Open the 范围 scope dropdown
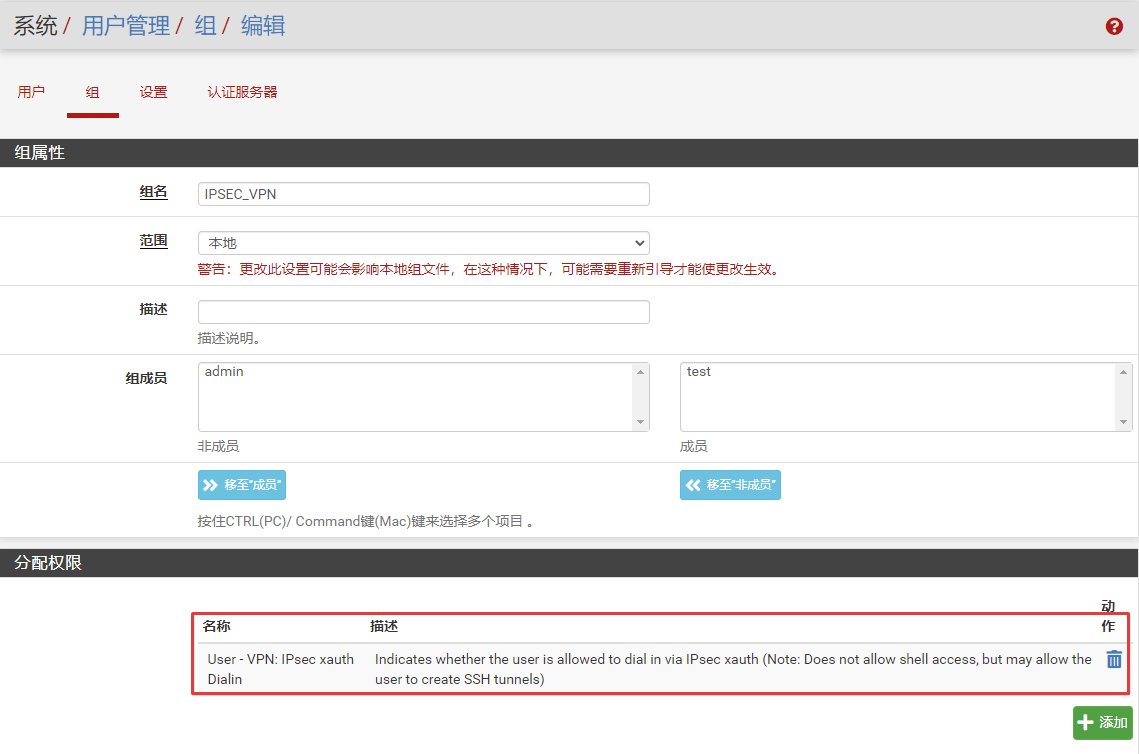Image resolution: width=1139 pixels, height=754 pixels. (x=423, y=243)
